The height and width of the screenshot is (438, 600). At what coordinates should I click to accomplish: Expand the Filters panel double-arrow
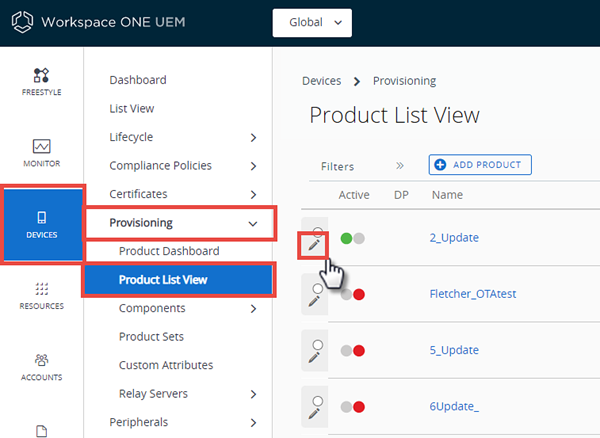click(x=399, y=166)
